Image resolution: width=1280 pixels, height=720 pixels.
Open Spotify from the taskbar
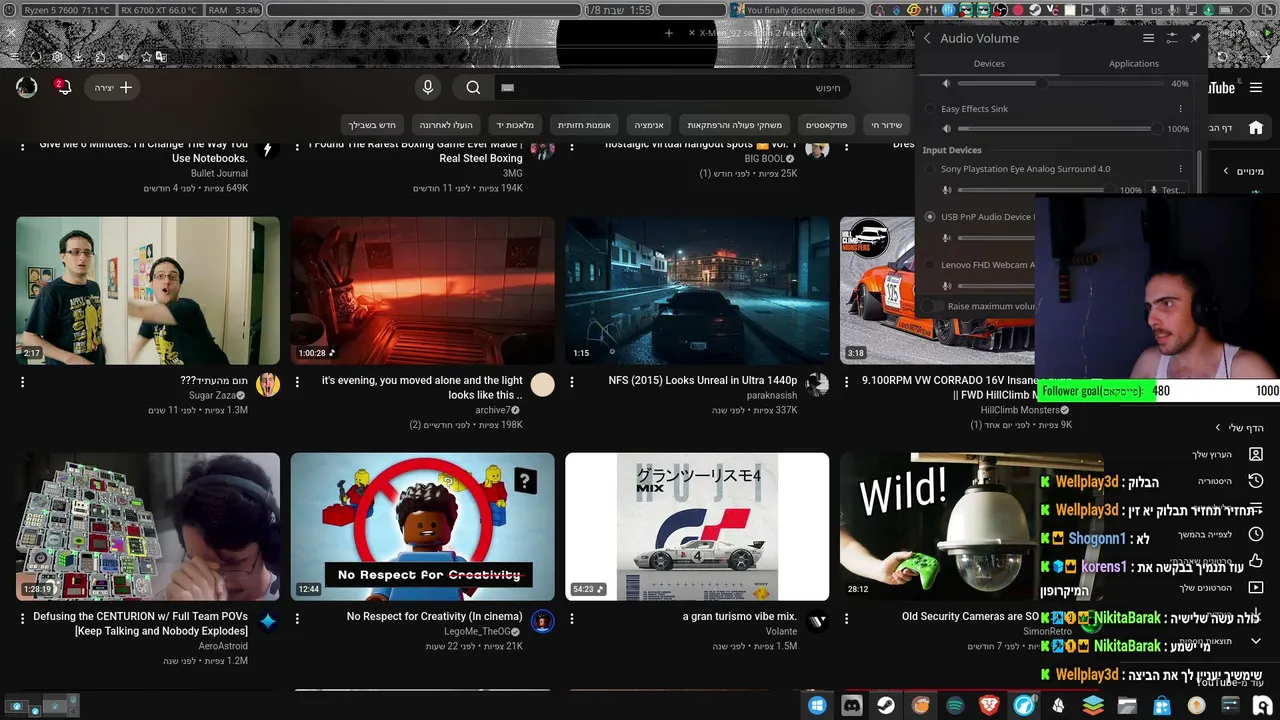tap(955, 705)
